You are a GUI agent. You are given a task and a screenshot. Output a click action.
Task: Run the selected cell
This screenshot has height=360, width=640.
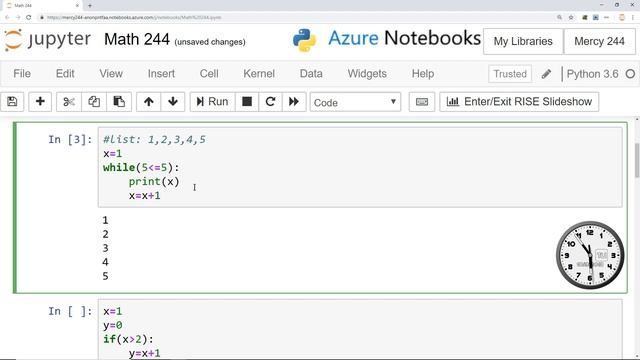[x=212, y=102]
